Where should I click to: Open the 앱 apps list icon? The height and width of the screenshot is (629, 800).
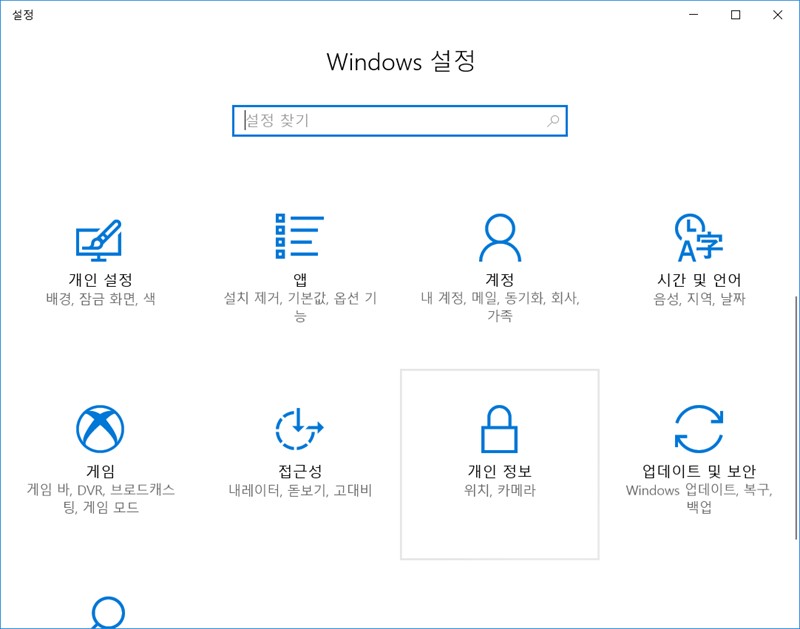(x=299, y=236)
